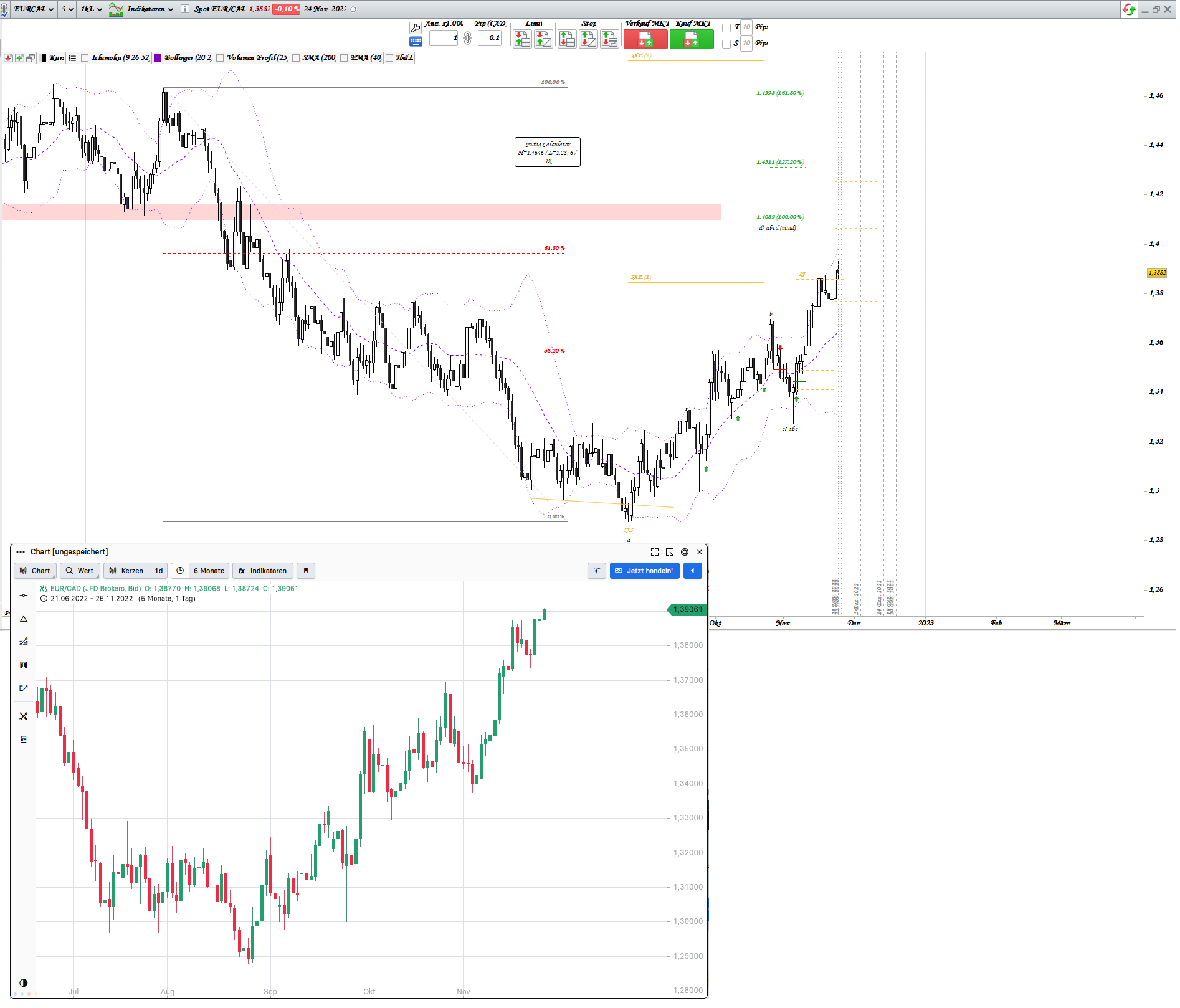Click the wrench settings icon in the order bar

click(x=416, y=28)
